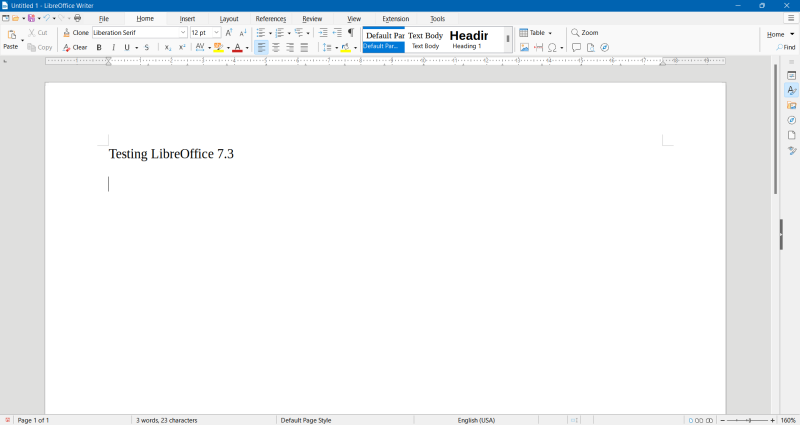
Task: Click the Grow font size icon
Action: (x=229, y=33)
